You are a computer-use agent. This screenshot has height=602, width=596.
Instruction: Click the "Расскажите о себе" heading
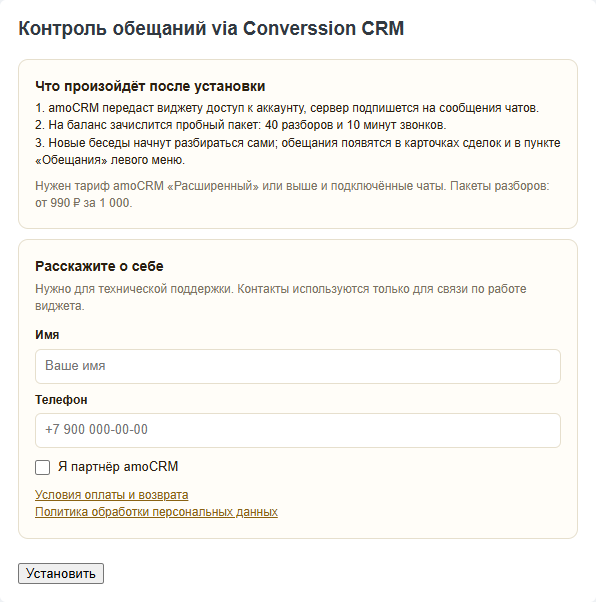pyautogui.click(x=99, y=266)
